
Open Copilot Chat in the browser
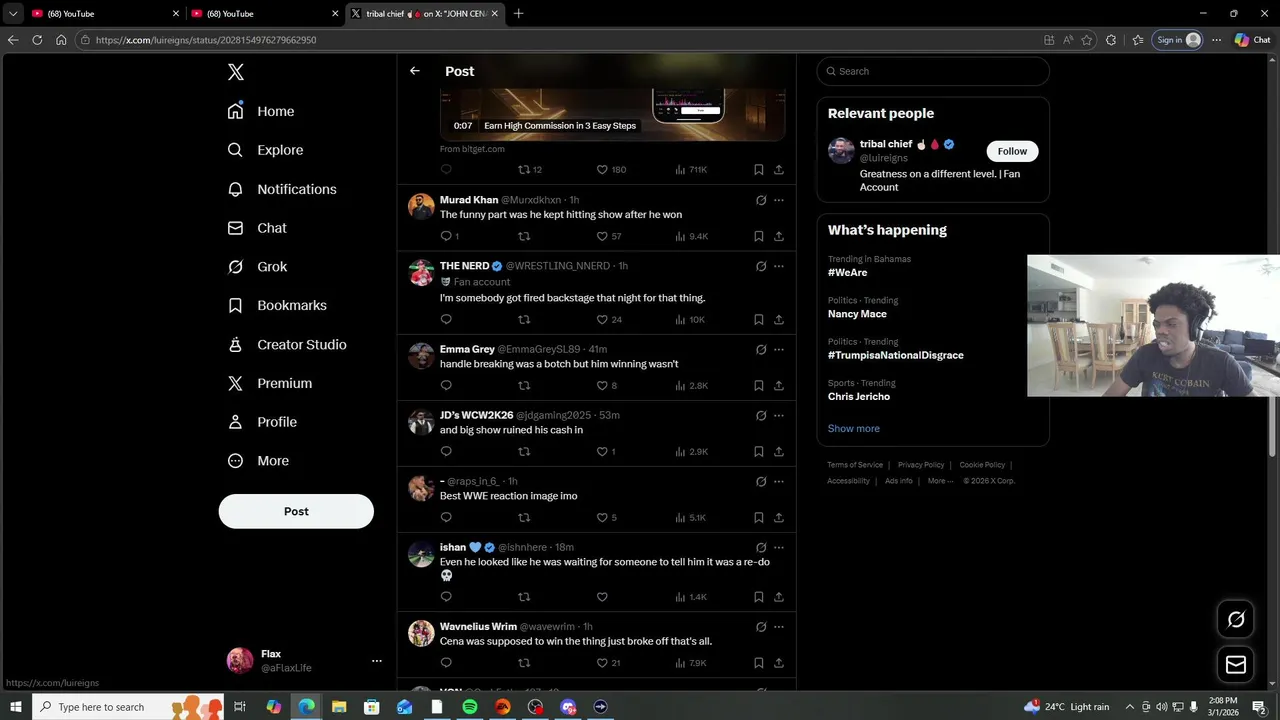click(1253, 40)
